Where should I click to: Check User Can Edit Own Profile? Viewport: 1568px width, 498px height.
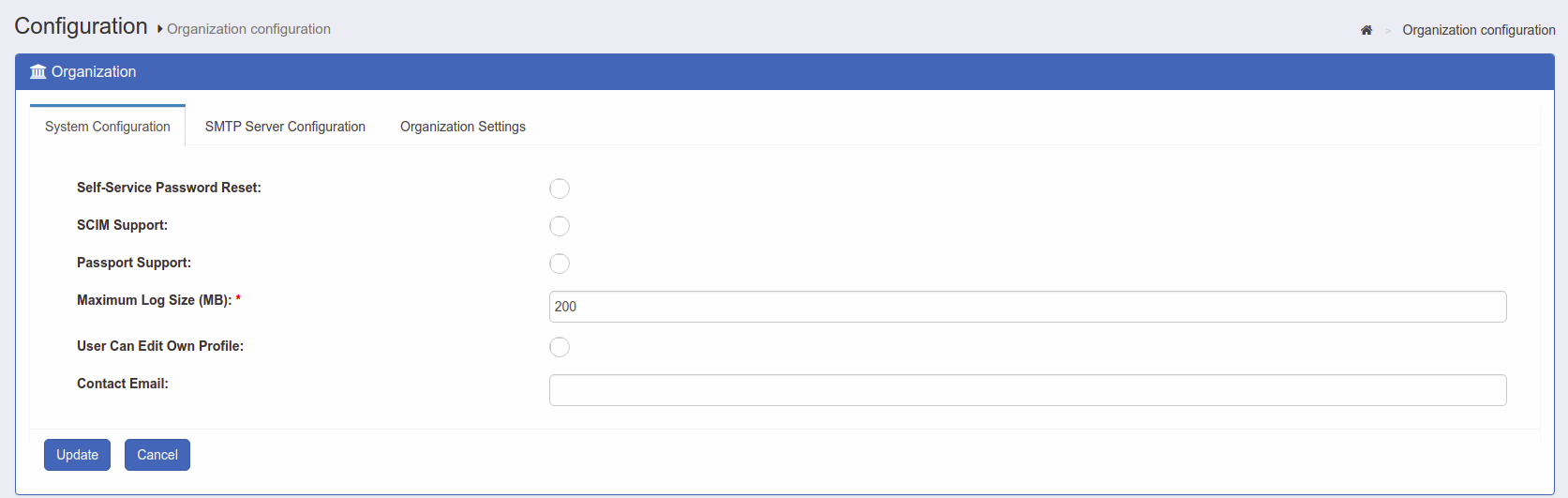click(560, 347)
